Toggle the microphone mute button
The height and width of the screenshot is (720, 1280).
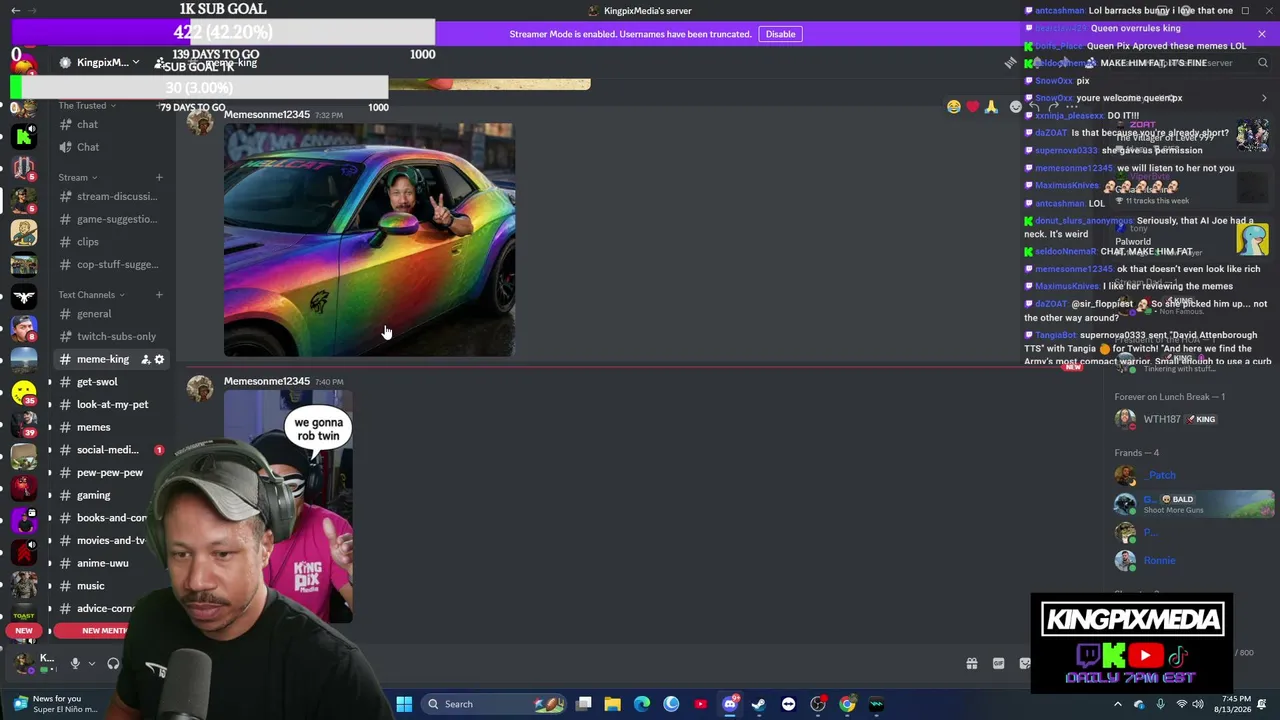[x=75, y=664]
